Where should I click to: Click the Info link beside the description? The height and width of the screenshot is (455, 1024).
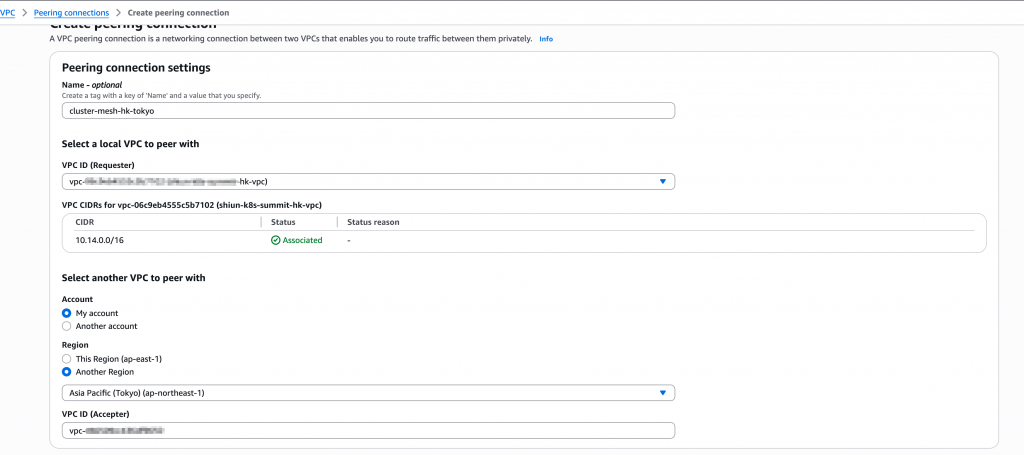546,38
